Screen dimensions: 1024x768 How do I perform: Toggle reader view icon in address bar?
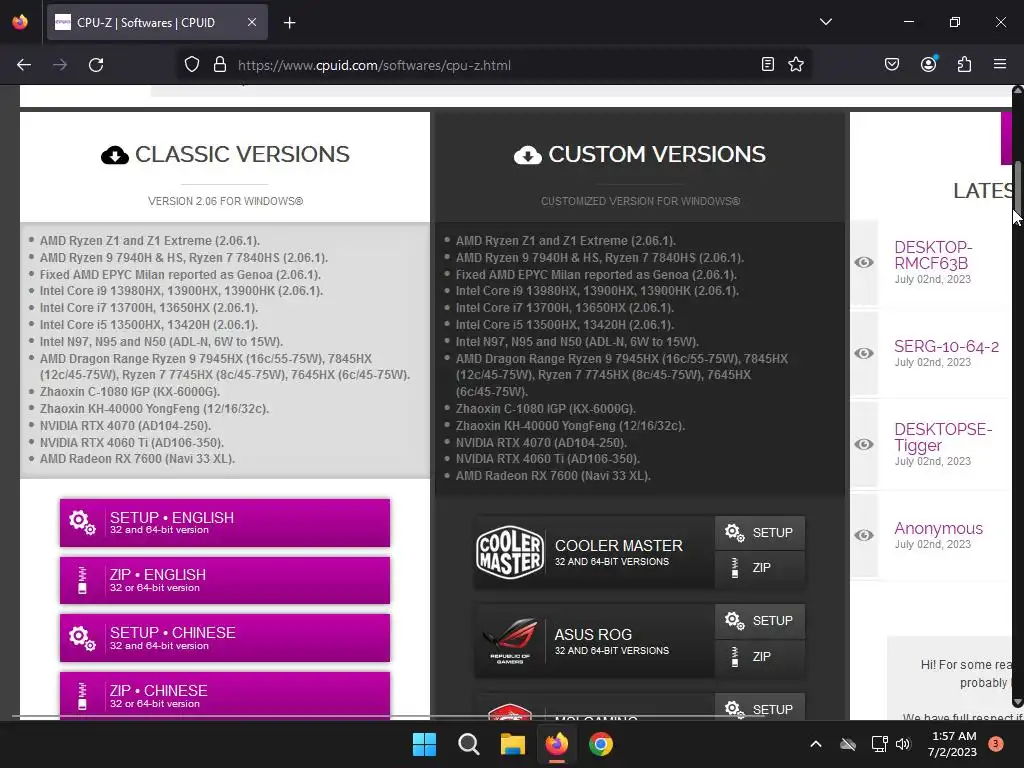pyautogui.click(x=768, y=64)
